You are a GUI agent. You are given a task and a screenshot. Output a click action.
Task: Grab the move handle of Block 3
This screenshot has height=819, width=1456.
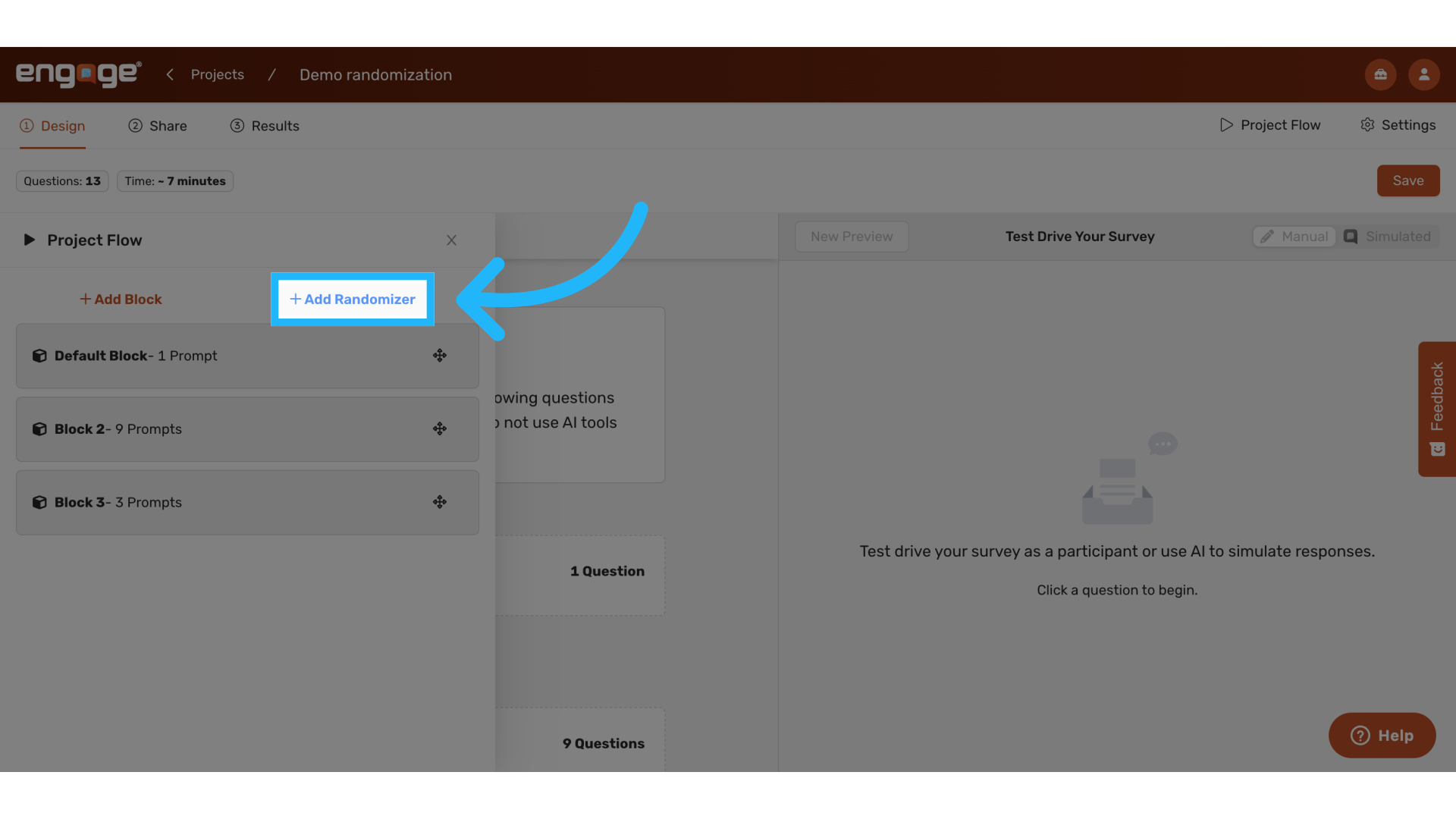click(440, 502)
